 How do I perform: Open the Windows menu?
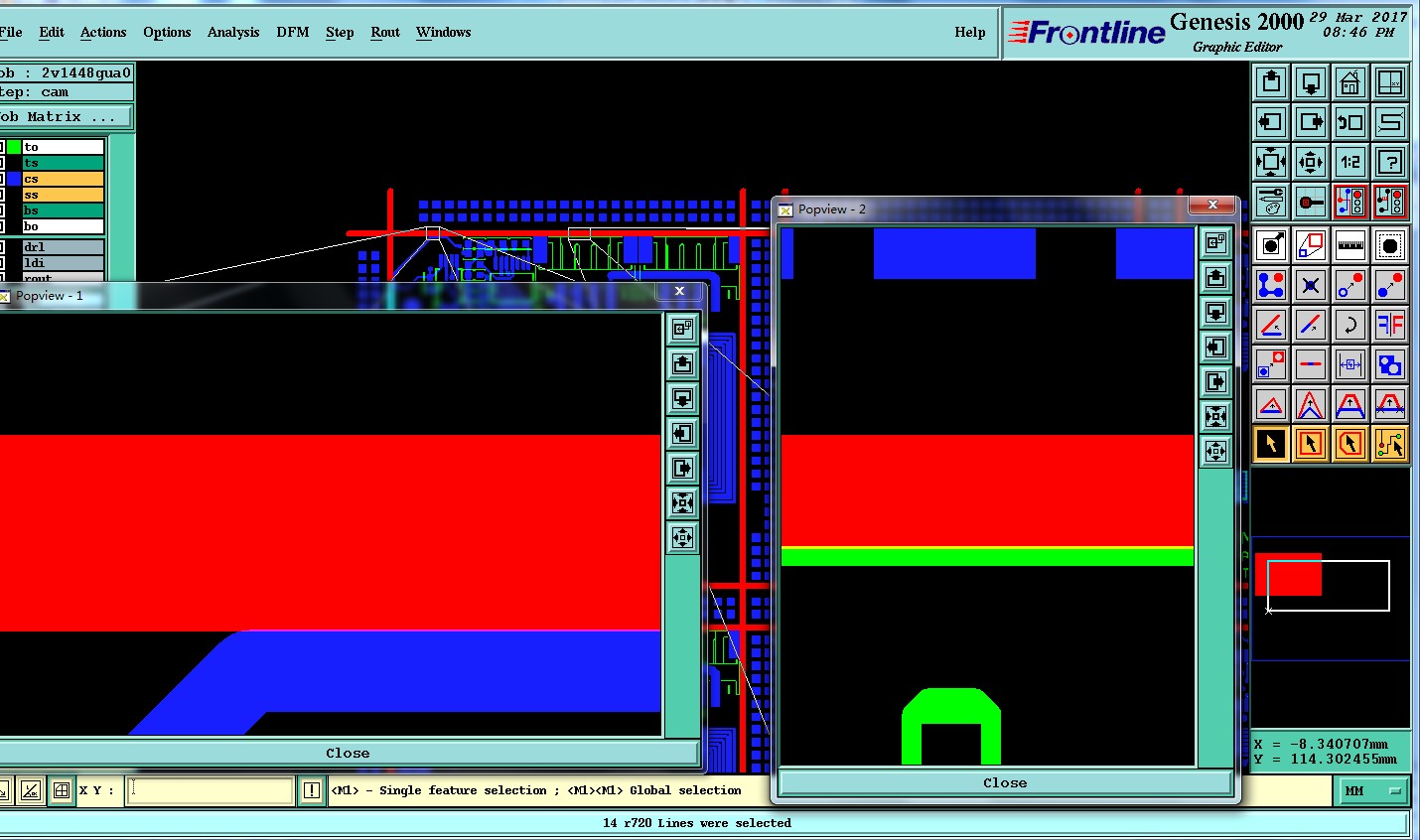click(x=443, y=32)
